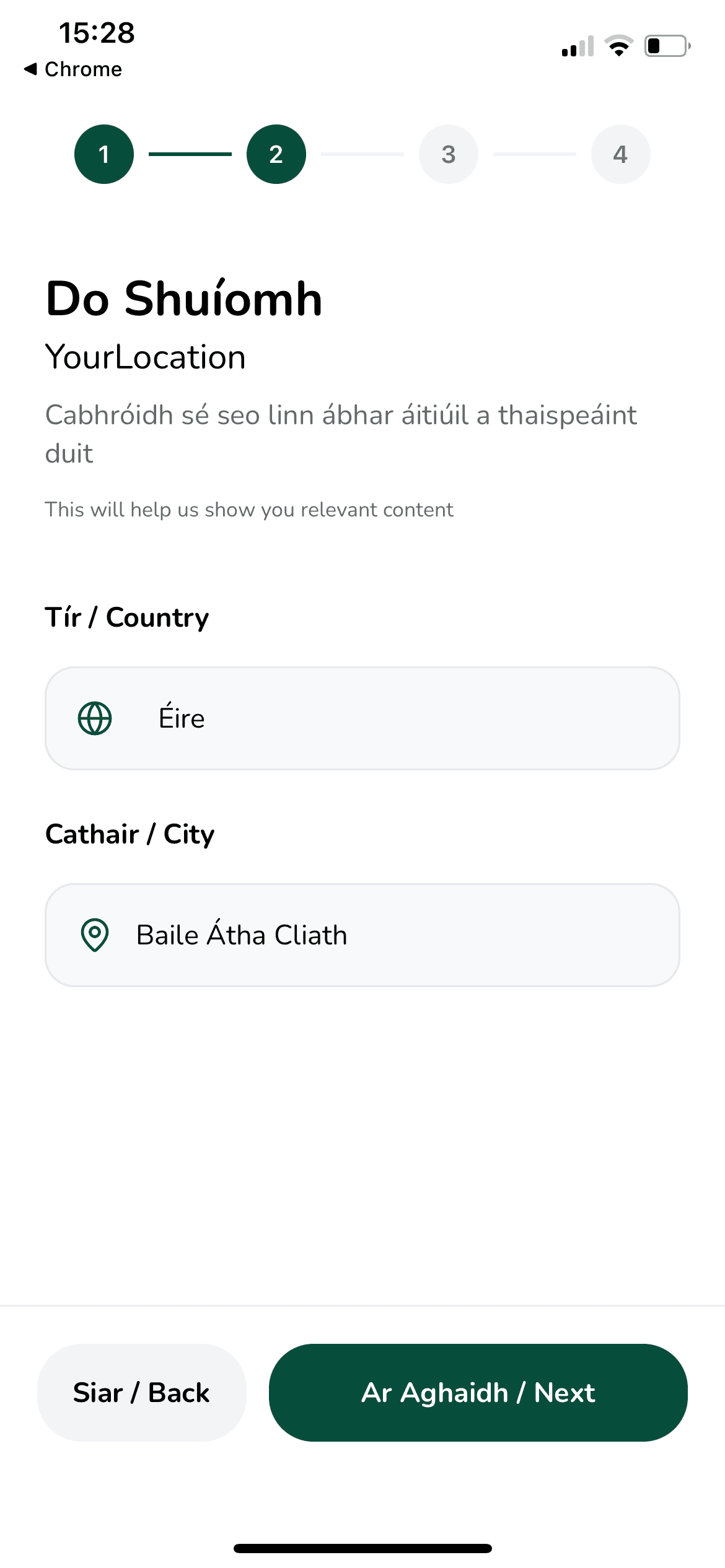The width and height of the screenshot is (725, 1568).
Task: Go to step 1 circle
Action: (104, 154)
